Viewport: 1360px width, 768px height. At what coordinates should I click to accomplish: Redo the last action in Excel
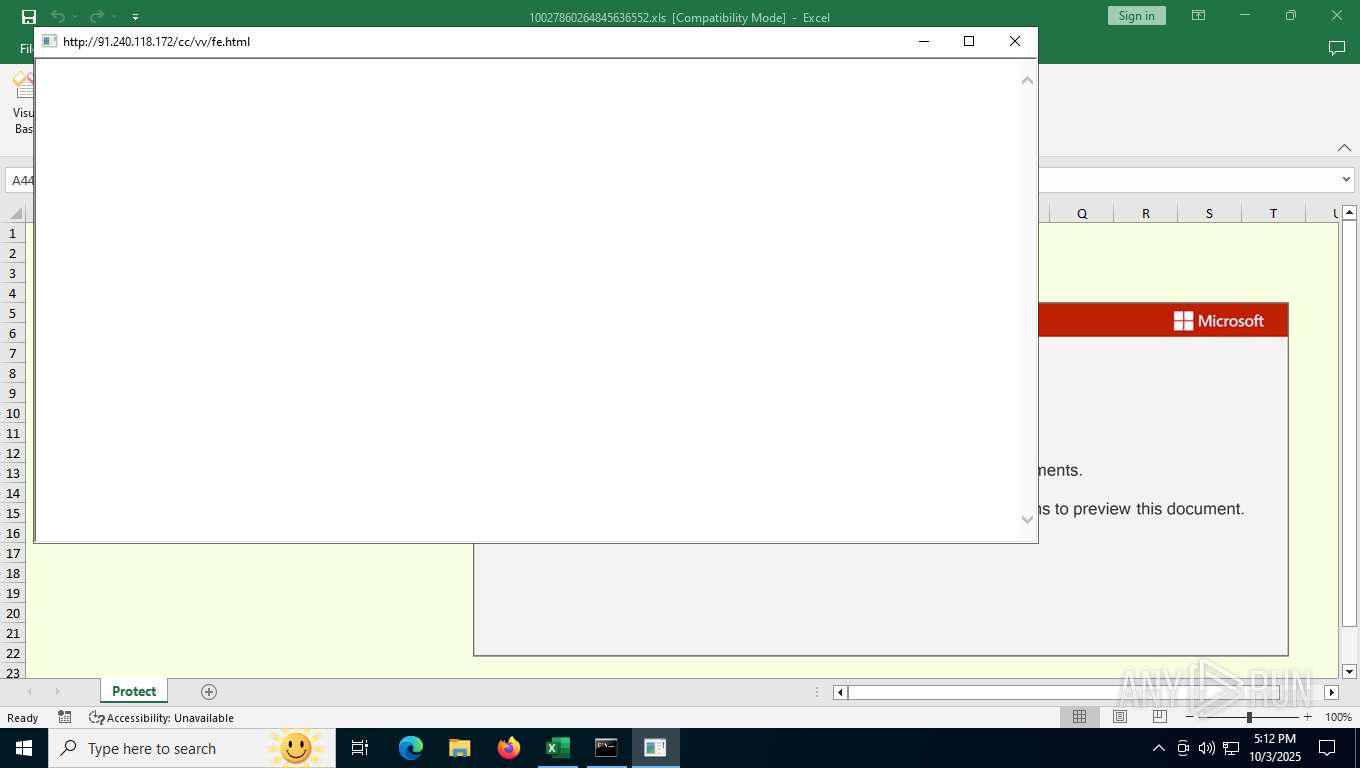pos(96,16)
